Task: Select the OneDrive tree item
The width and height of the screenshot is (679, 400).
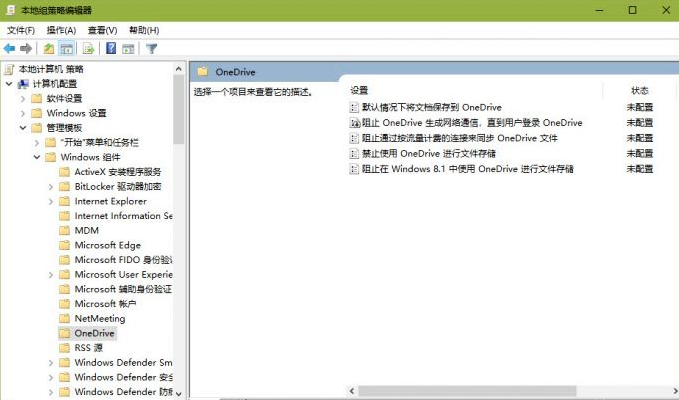Action: [94, 333]
